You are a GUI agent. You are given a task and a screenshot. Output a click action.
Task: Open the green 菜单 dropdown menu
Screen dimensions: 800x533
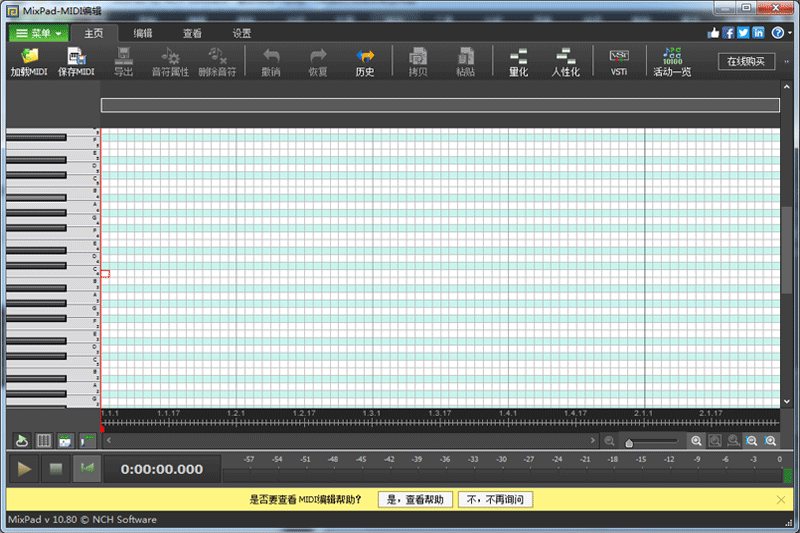pos(39,33)
